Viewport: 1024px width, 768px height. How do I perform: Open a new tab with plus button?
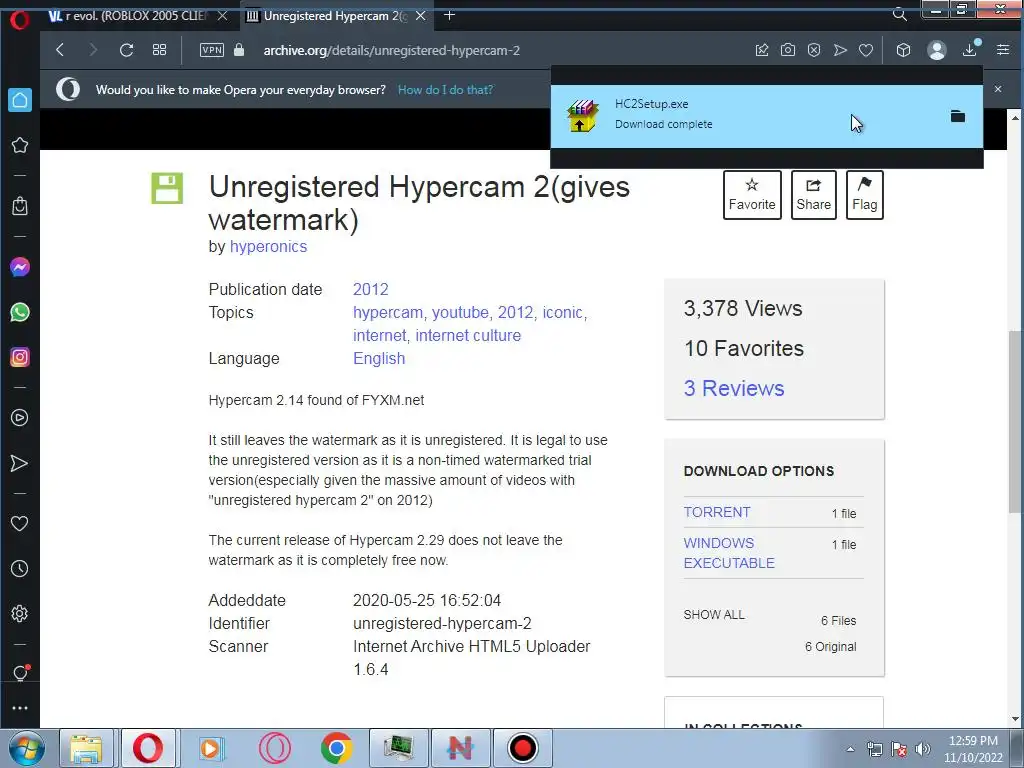(x=449, y=15)
